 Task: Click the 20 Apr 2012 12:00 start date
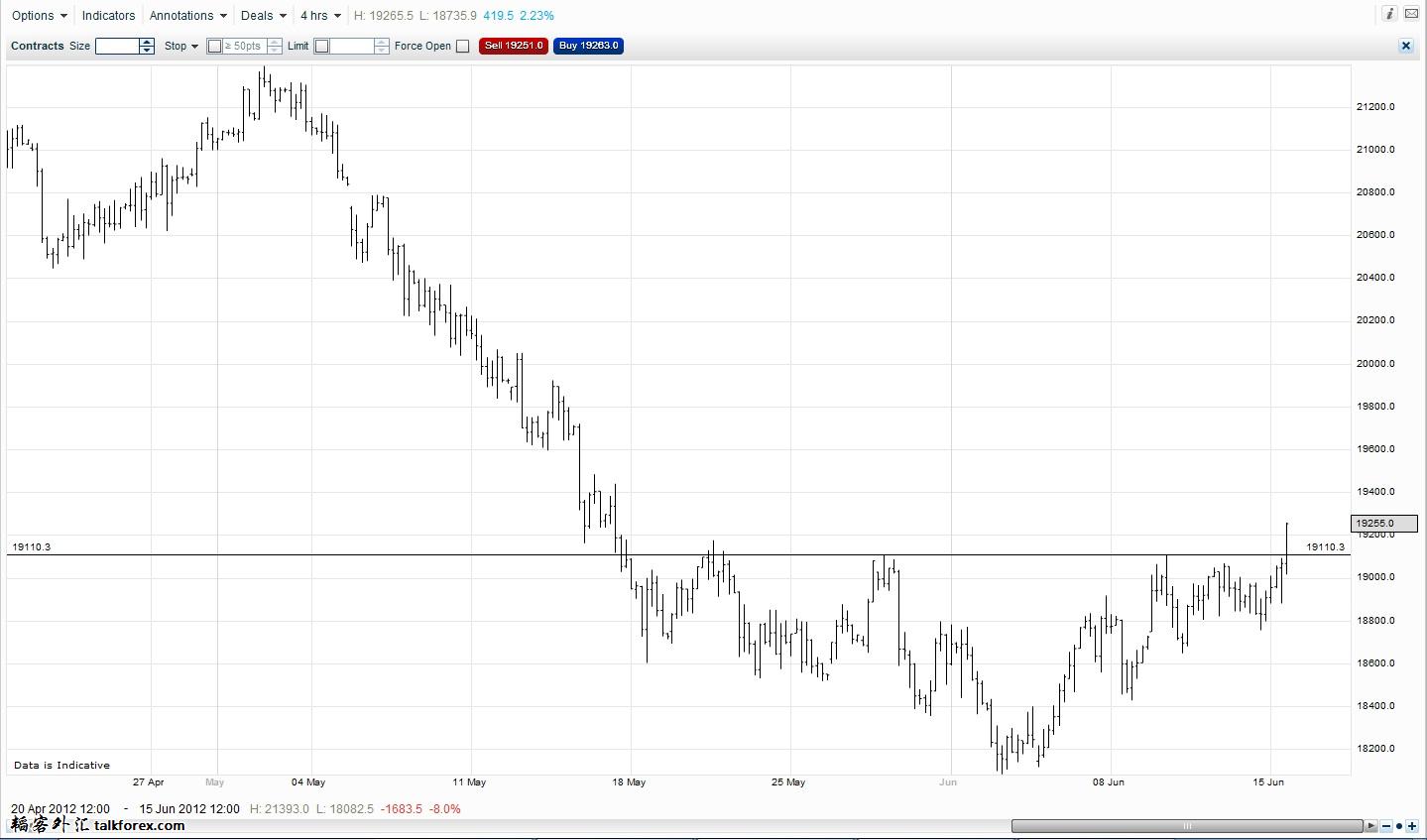point(60,809)
